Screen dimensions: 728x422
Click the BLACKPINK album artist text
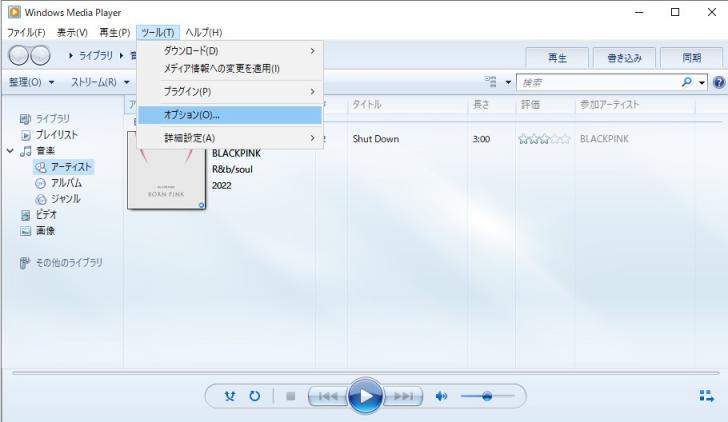(x=236, y=153)
